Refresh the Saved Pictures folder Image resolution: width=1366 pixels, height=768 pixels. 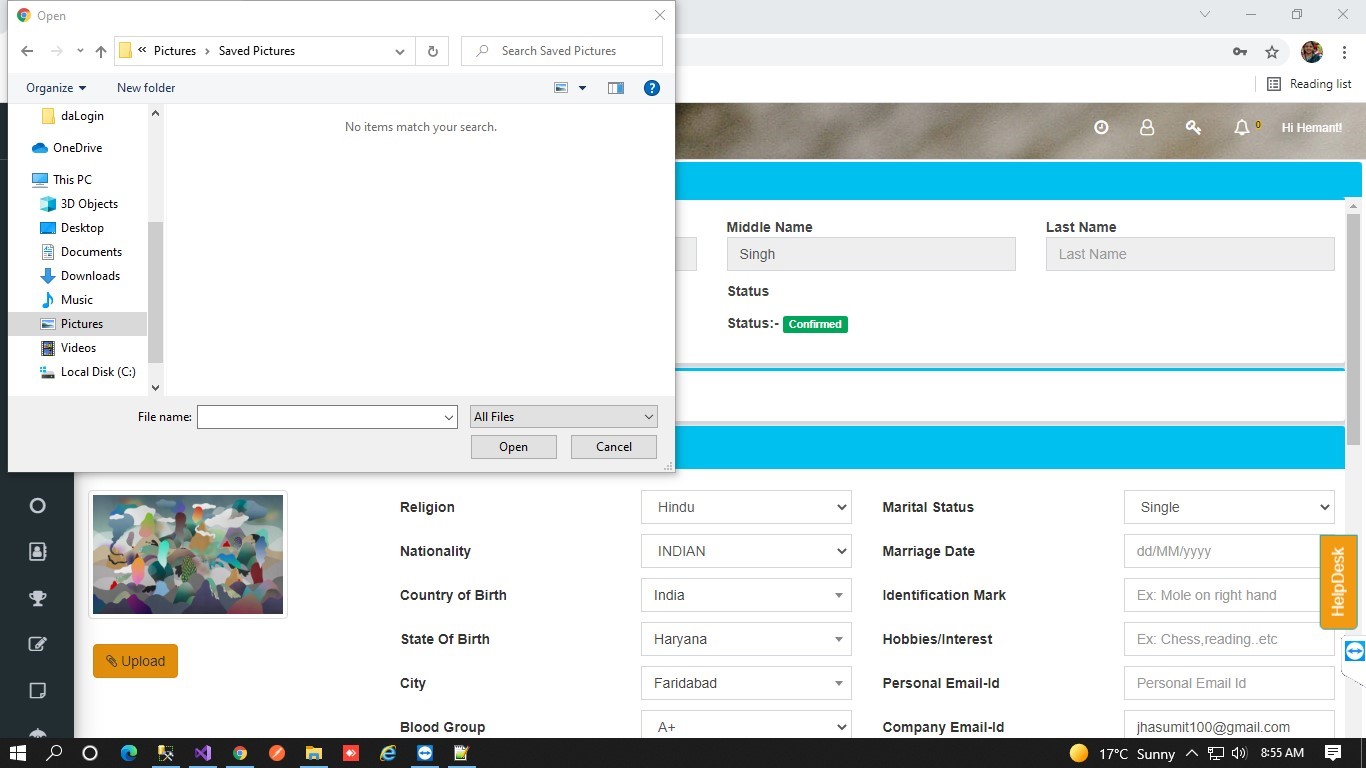[x=433, y=51]
